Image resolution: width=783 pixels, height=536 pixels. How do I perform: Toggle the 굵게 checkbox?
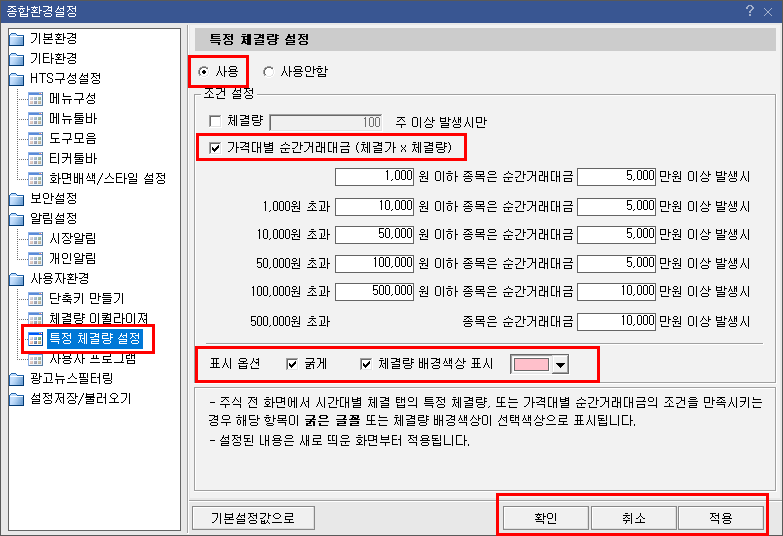(292, 364)
